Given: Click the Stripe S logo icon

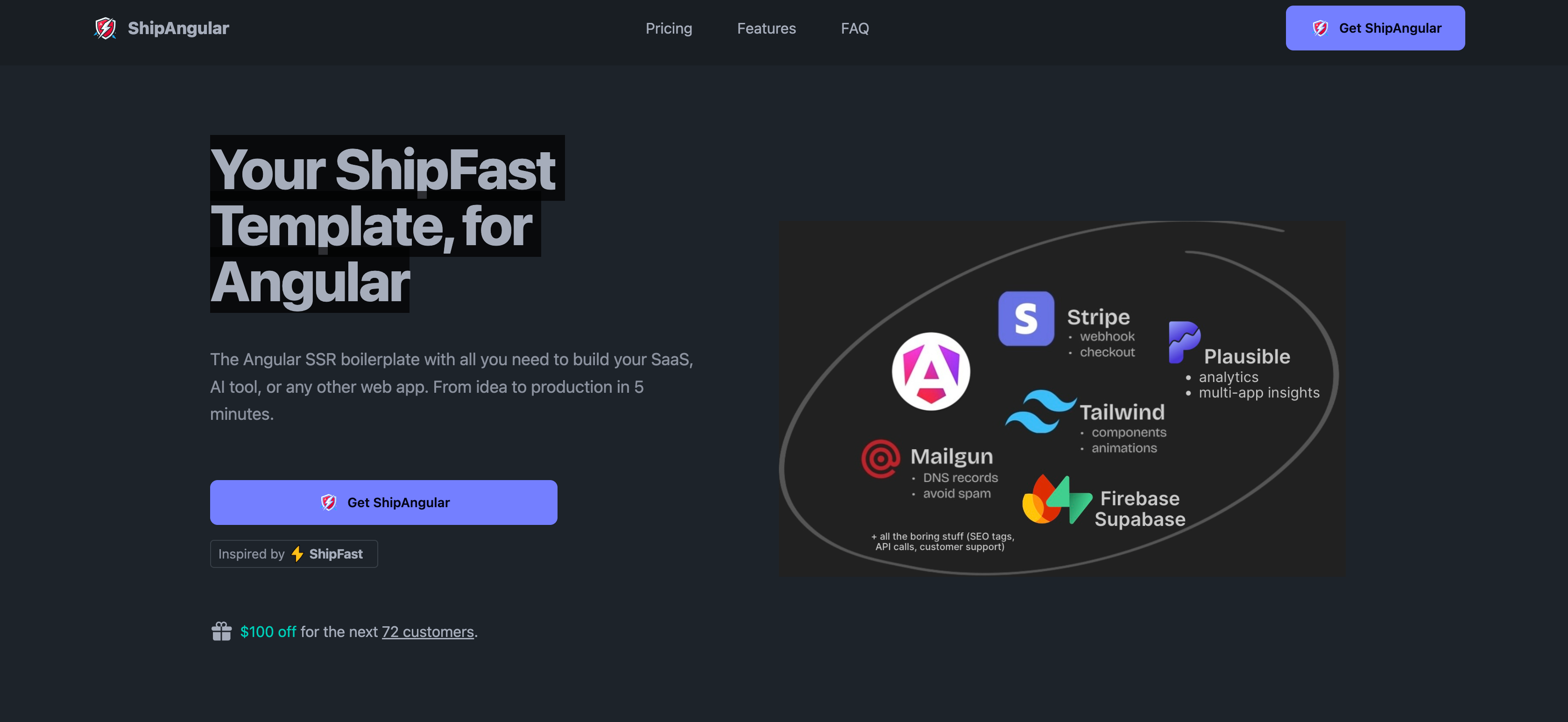Looking at the screenshot, I should click(1026, 319).
